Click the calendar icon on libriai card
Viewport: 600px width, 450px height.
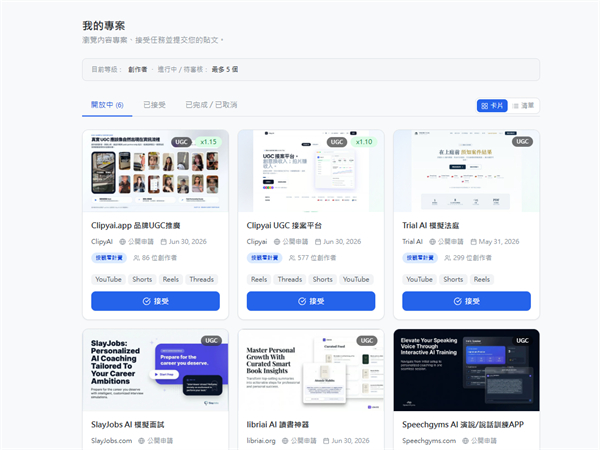(326, 441)
